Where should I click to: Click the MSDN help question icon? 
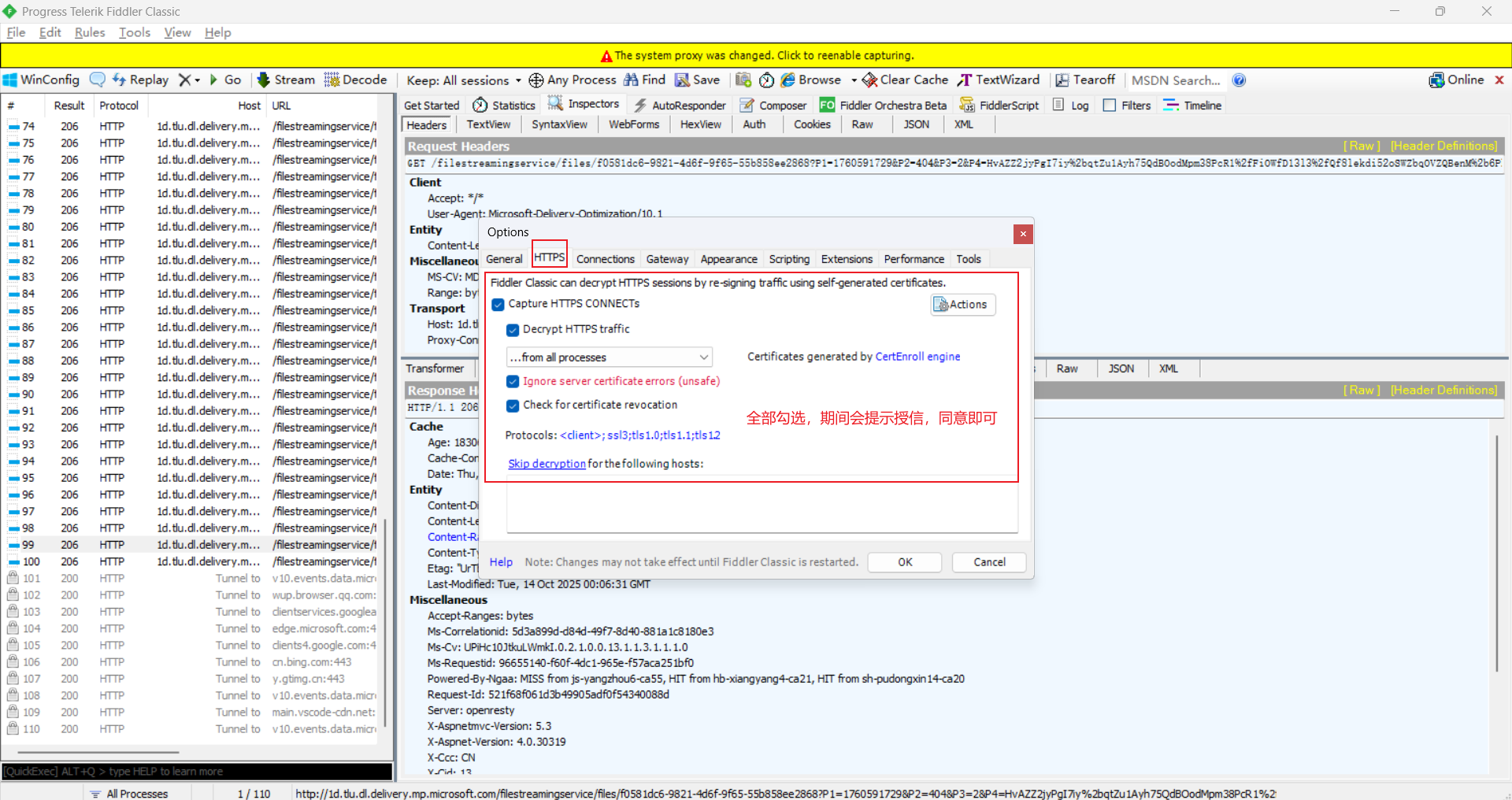(1239, 80)
